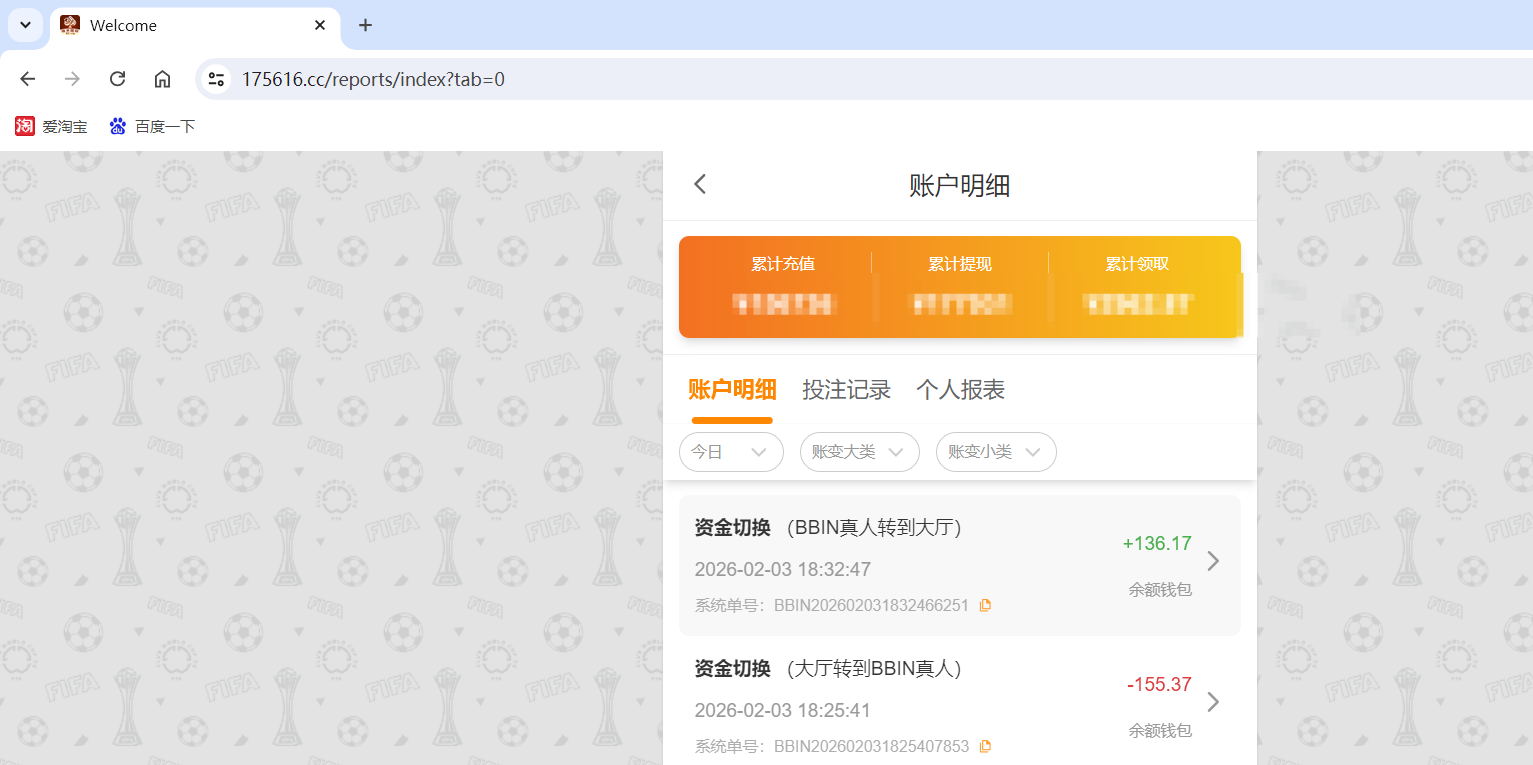Open the 账变小类 filter dropdown
The width and height of the screenshot is (1533, 765).
[996, 452]
